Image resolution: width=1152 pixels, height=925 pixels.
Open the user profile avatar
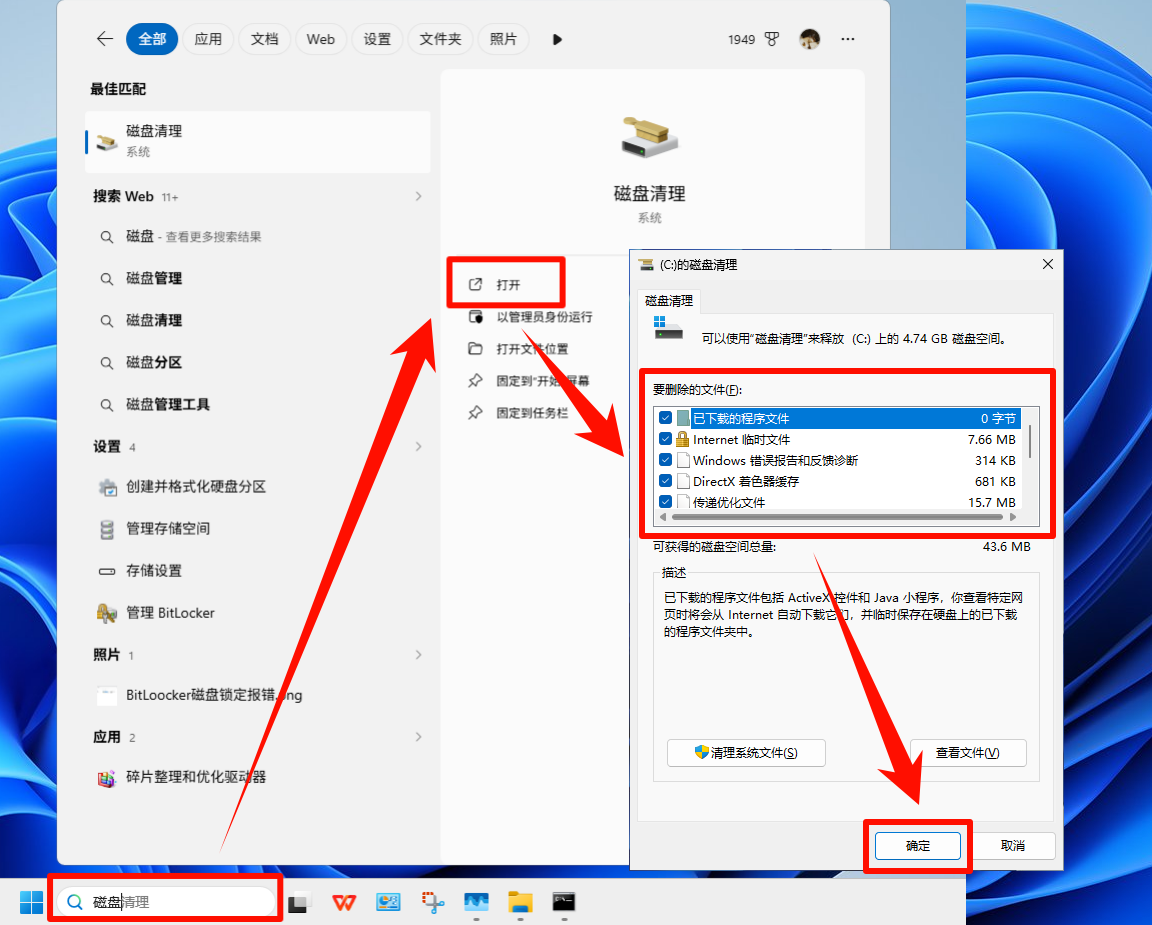[x=810, y=39]
